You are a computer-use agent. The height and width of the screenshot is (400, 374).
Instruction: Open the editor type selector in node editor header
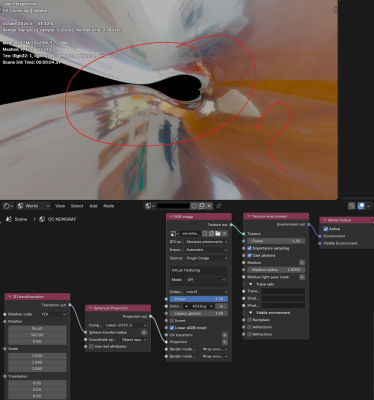[x=8, y=206]
